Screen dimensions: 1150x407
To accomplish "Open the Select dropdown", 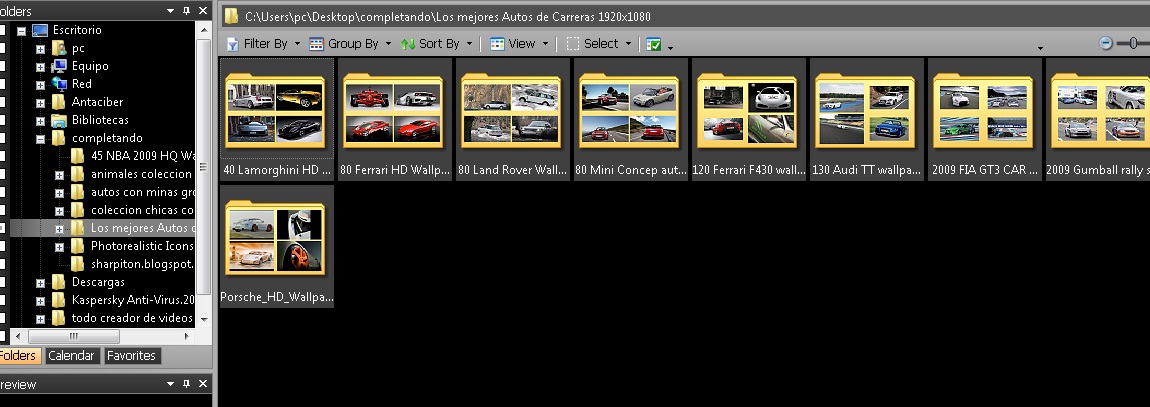I will point(598,44).
